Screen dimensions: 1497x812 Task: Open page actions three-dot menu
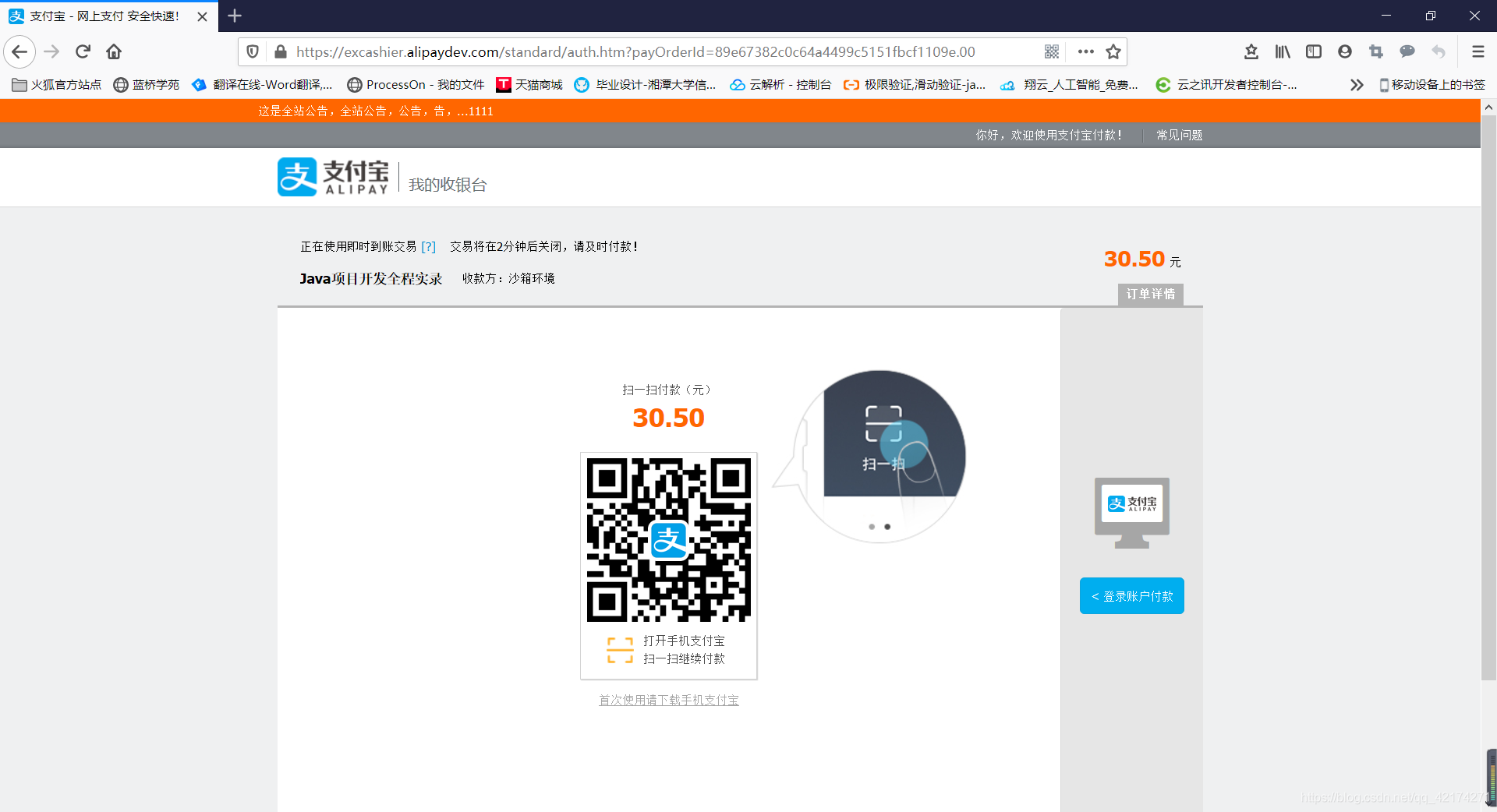click(1085, 52)
